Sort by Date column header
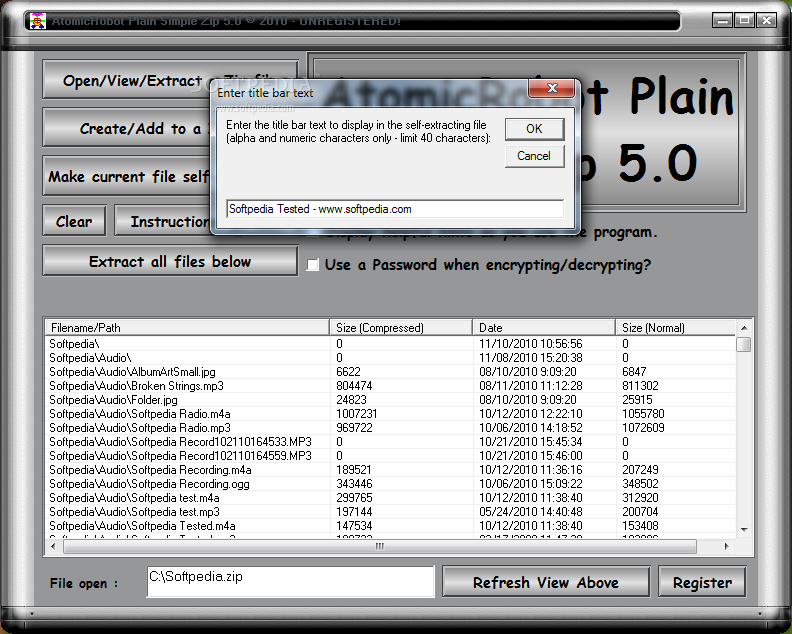792x634 pixels. click(544, 328)
